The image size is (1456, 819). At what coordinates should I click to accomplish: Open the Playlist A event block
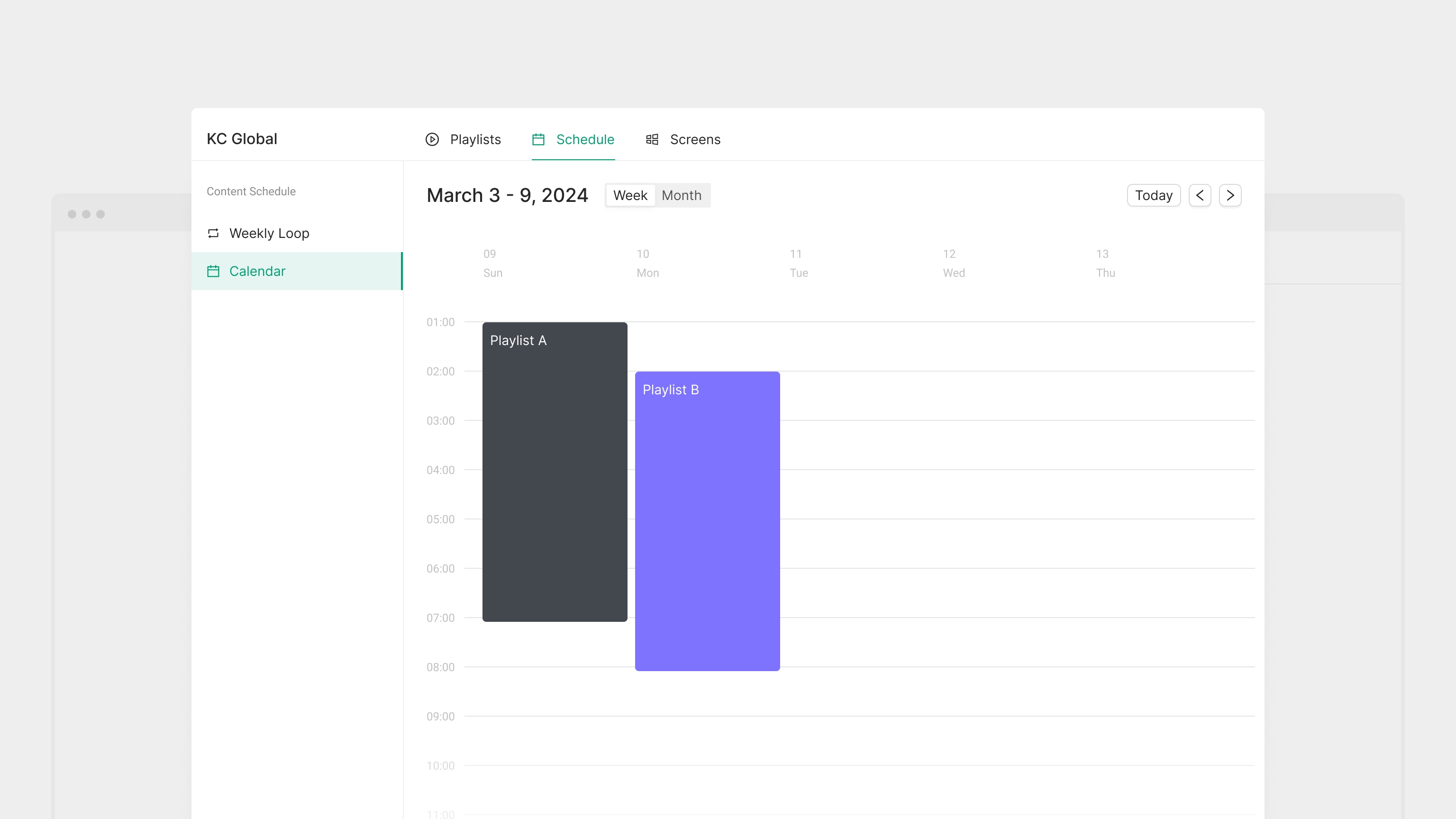(555, 472)
